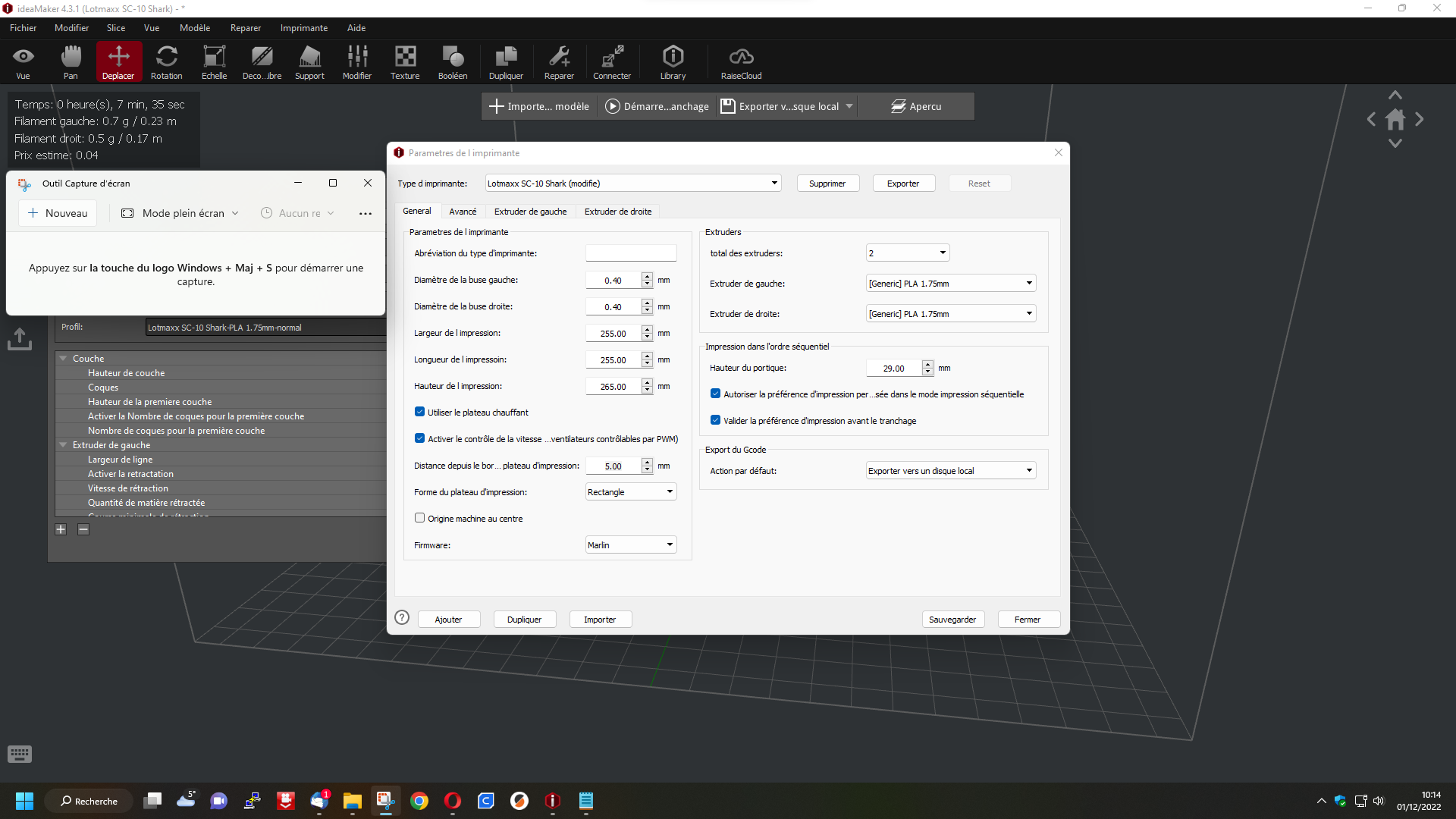
Task: Open the Forme du plateau Rectangle dropdown
Action: [x=631, y=491]
